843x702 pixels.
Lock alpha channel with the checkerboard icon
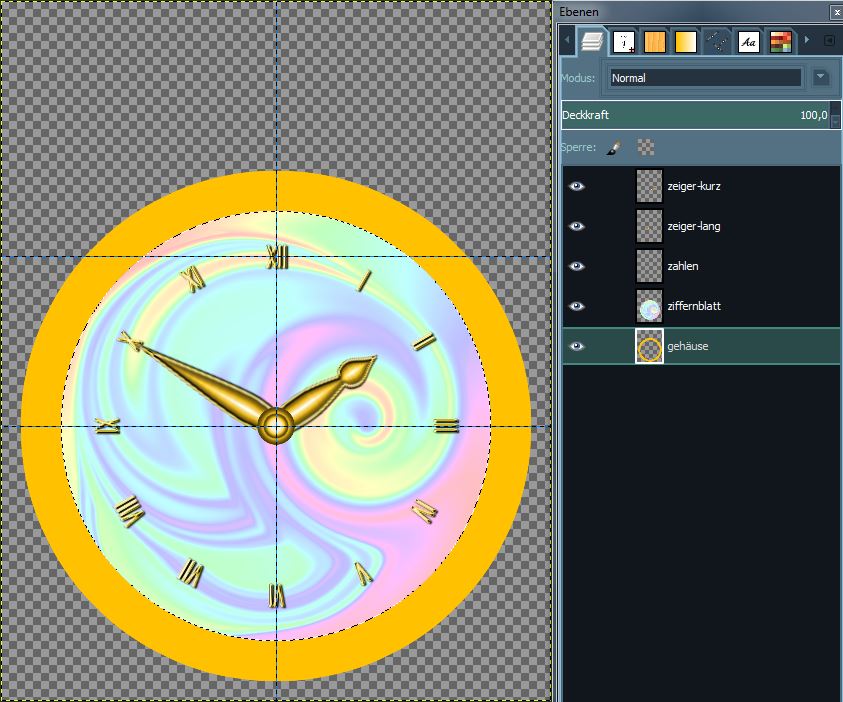coord(647,147)
